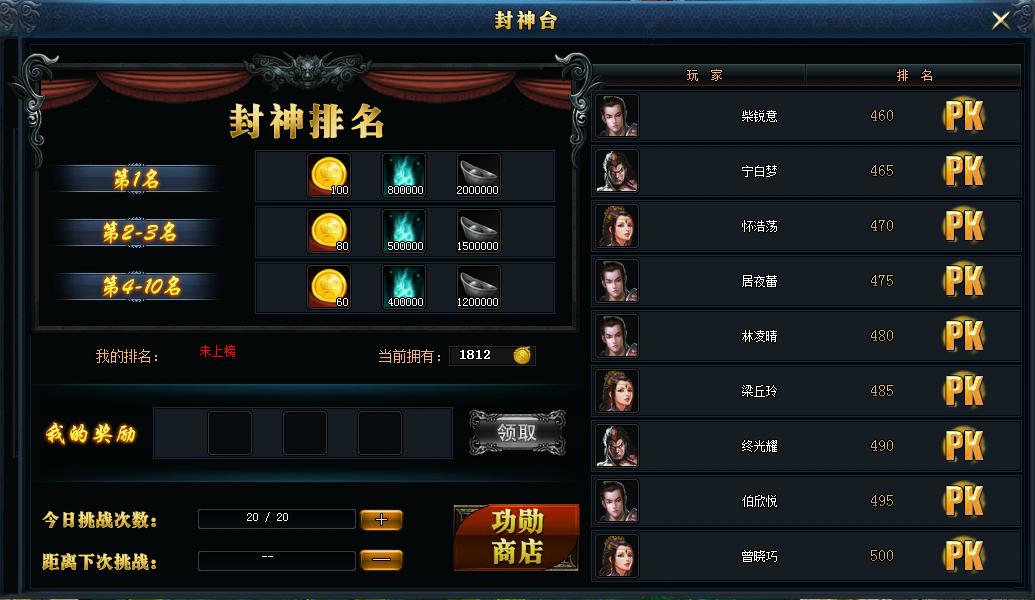Image resolution: width=1035 pixels, height=600 pixels.
Task: Click the 500000 blue flame icon
Action: point(405,232)
